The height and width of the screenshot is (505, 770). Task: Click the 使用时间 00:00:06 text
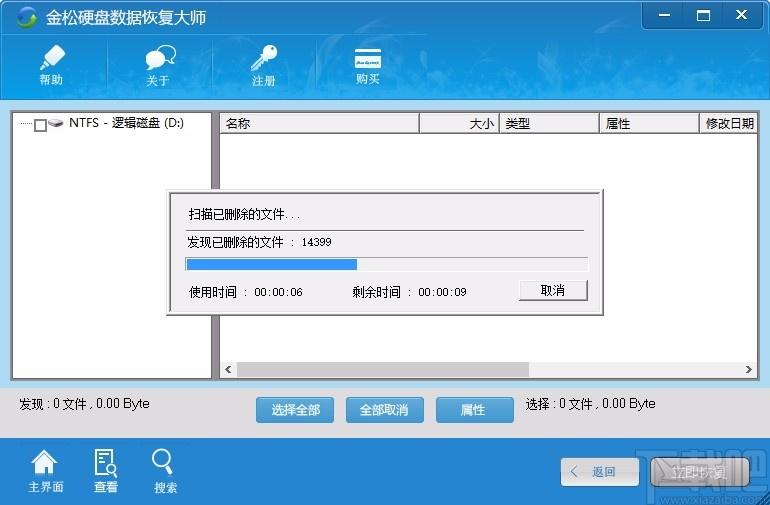[246, 292]
